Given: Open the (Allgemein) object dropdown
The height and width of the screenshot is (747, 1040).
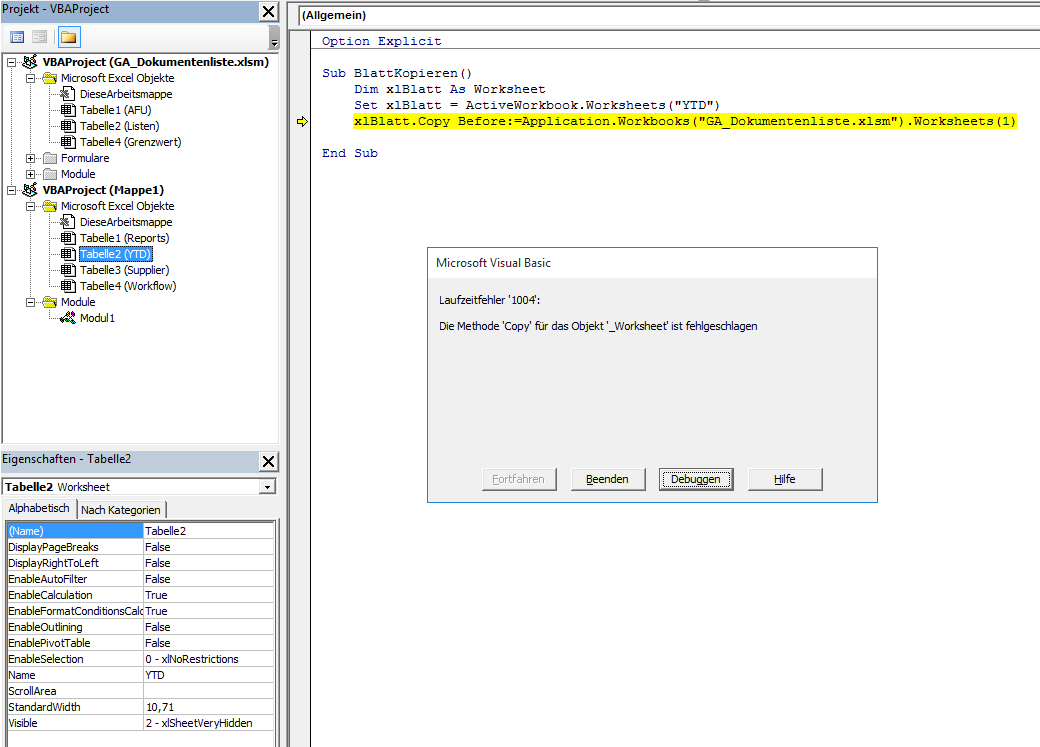Looking at the screenshot, I should click(660, 16).
